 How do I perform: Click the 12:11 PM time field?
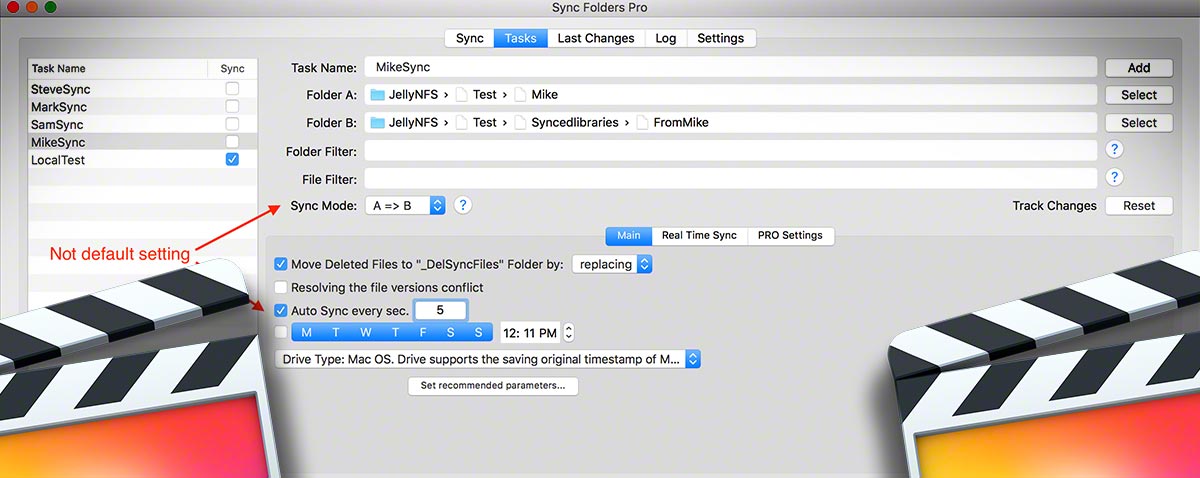pos(530,333)
